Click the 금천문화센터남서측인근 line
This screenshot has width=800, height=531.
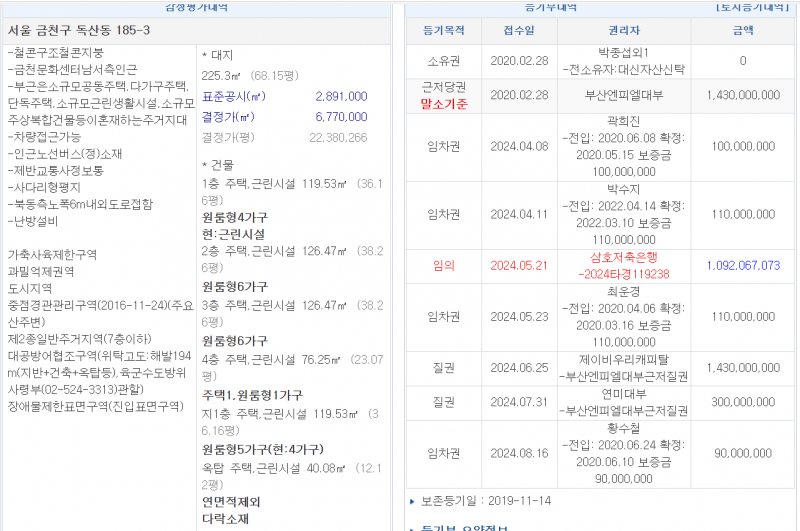(x=72, y=69)
